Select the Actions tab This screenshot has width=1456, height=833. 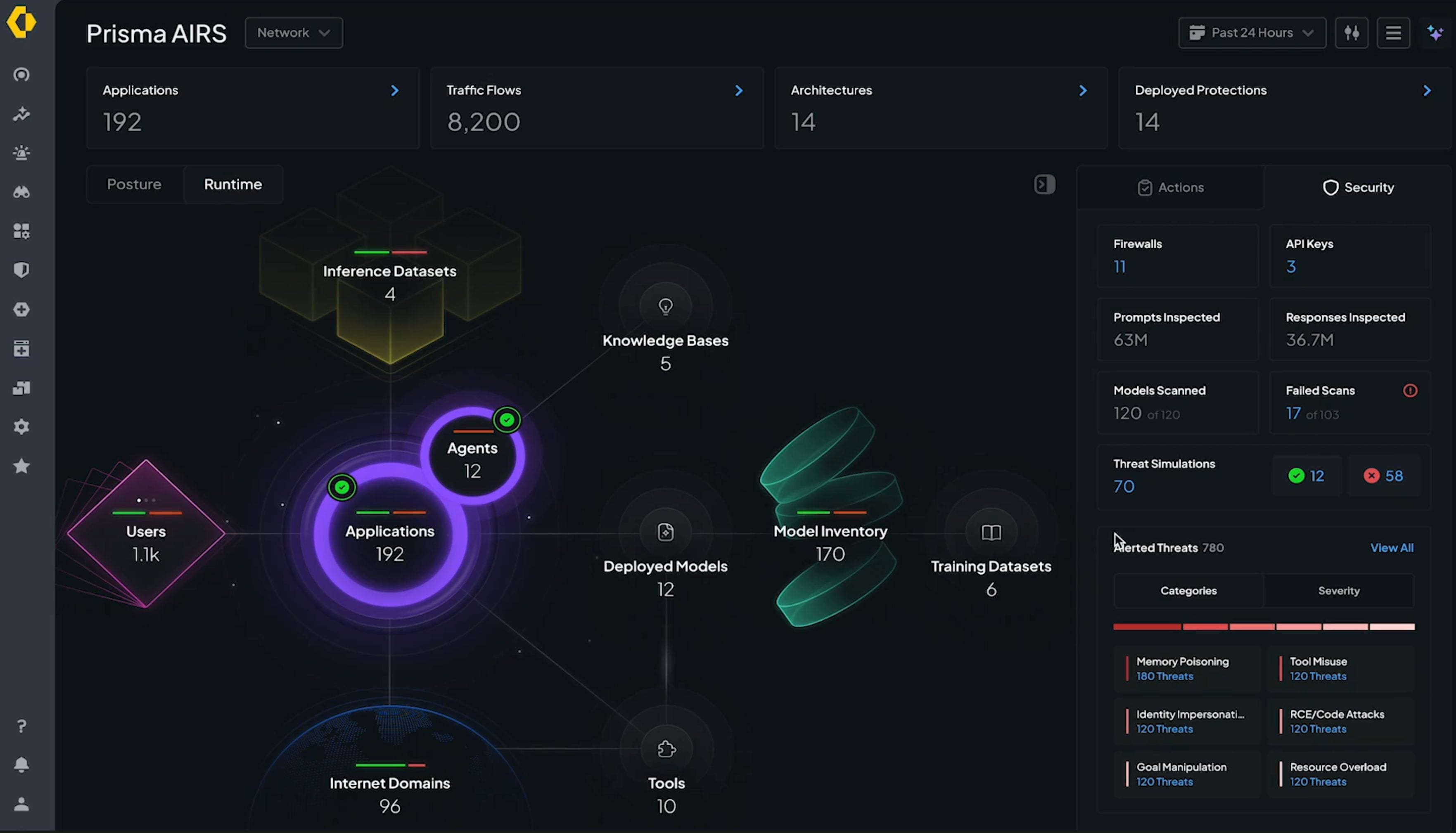pos(1170,187)
